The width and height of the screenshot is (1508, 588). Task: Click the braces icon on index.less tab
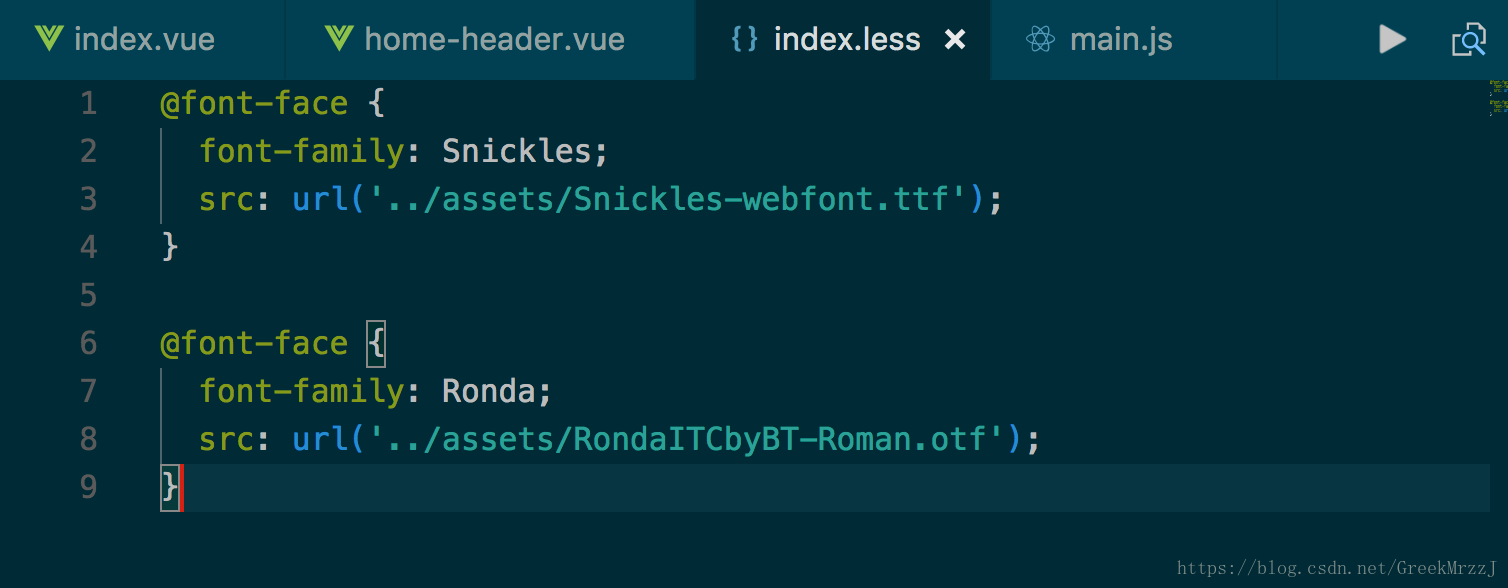pos(744,39)
